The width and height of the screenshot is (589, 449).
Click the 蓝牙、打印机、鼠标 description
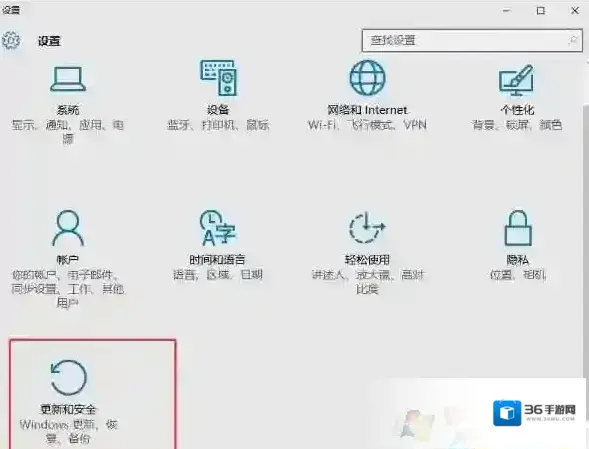[x=218, y=125]
